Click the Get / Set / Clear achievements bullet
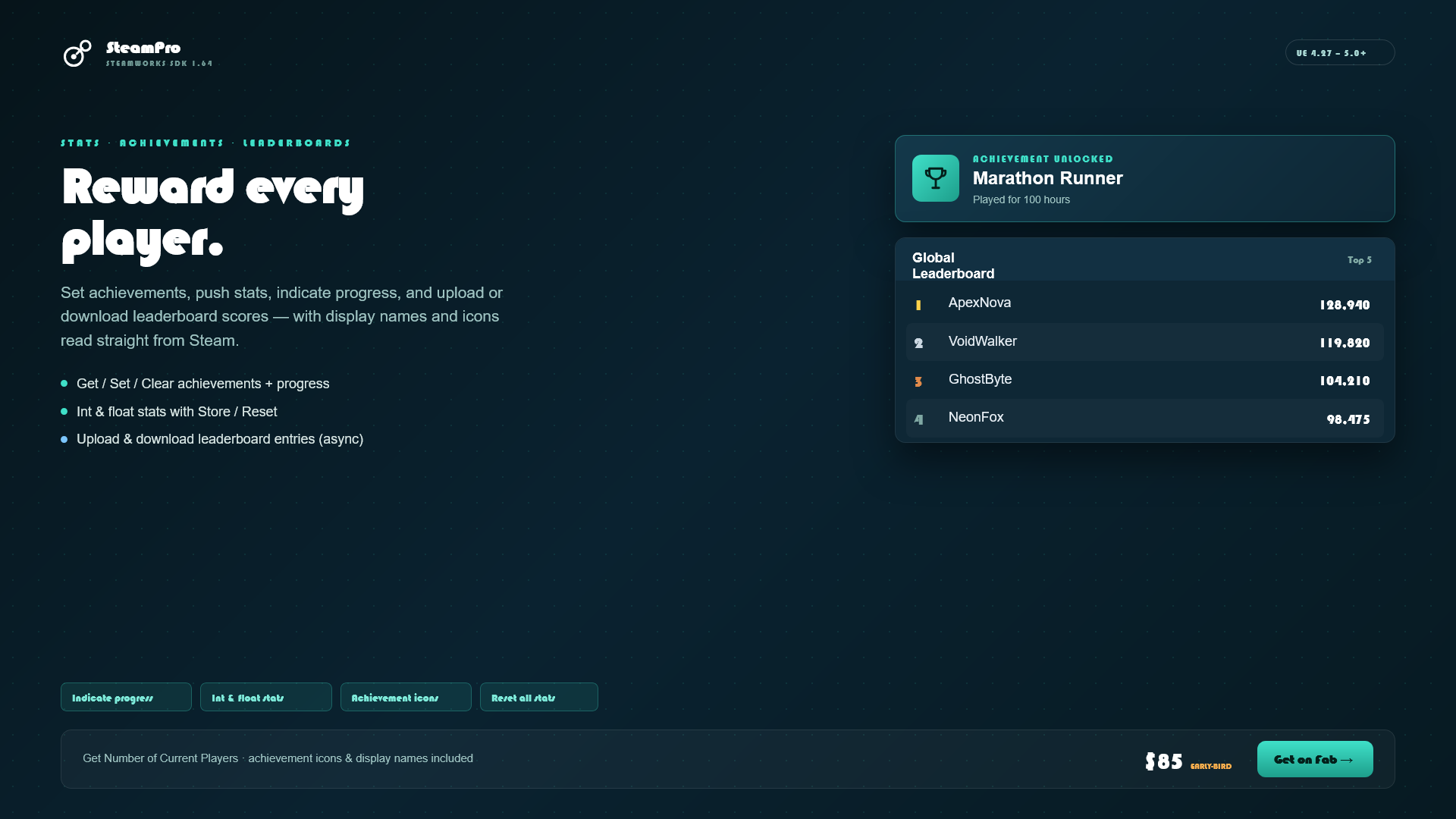The width and height of the screenshot is (1456, 819). tap(202, 384)
